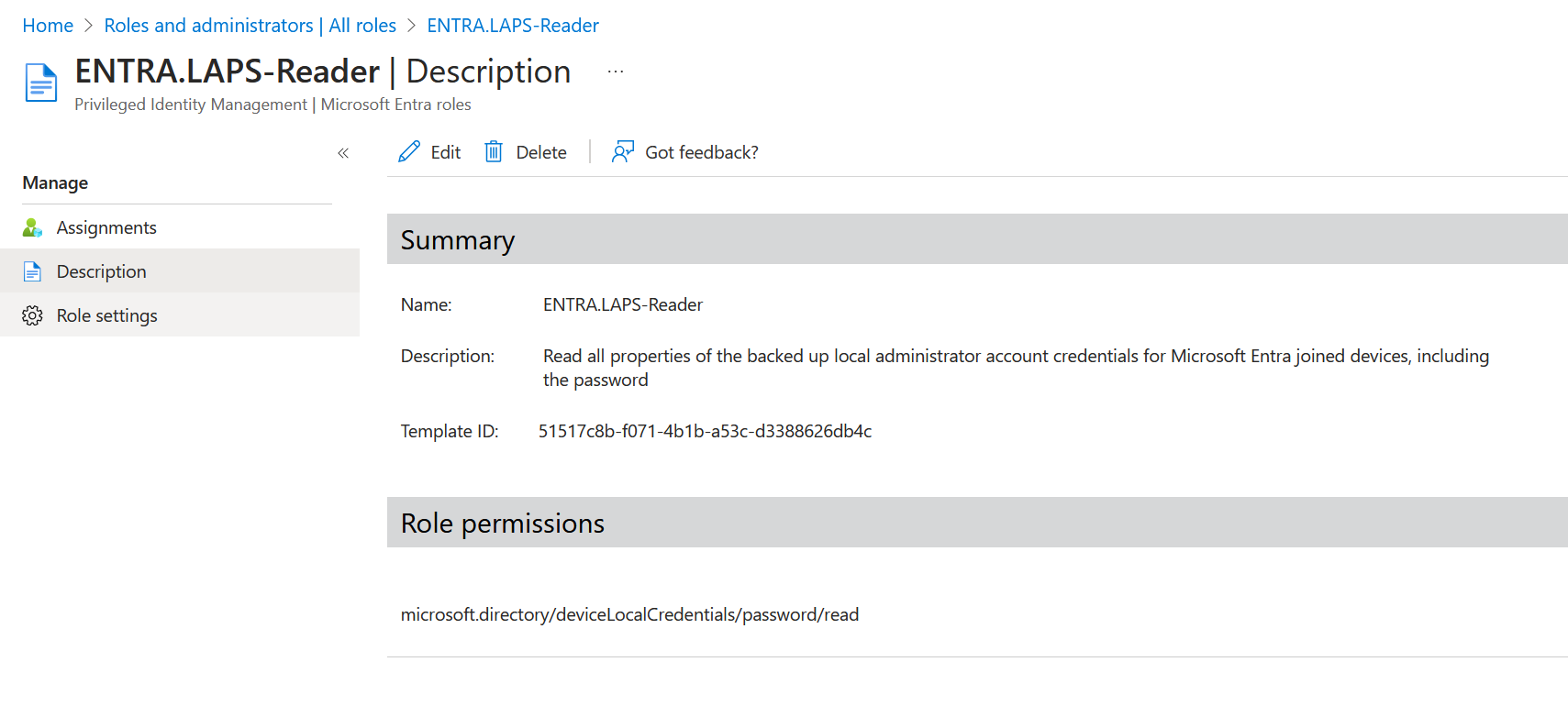Click ENTRA.LAPS-Reader breadcrumb link
Viewport: 1568px width, 717px height.
(513, 26)
